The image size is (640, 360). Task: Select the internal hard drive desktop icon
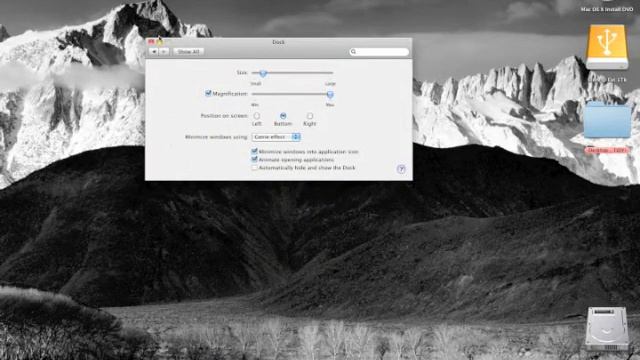pyautogui.click(x=607, y=329)
